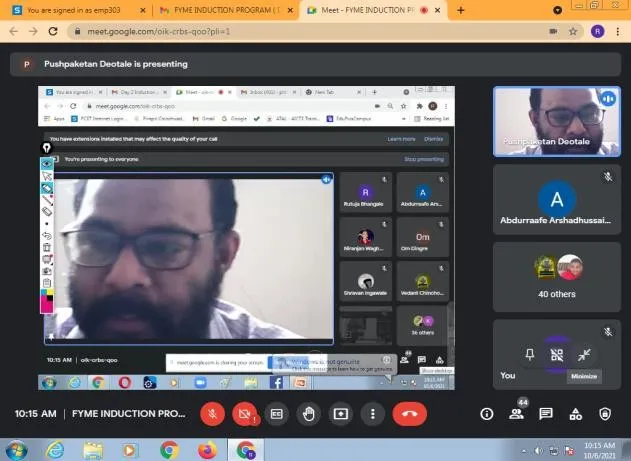The height and width of the screenshot is (461, 631).
Task: Click the red leave call button
Action: [409, 414]
